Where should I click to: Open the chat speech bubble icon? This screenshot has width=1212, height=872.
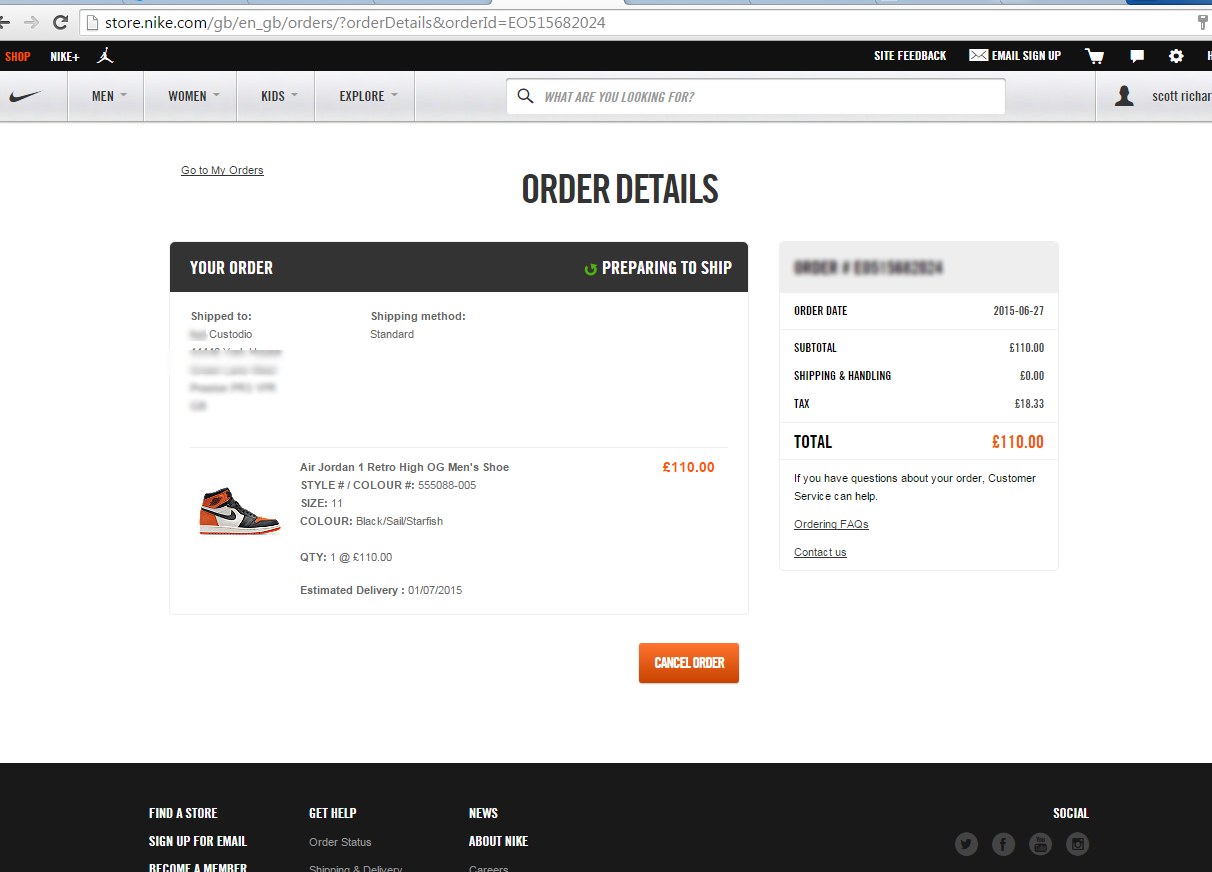point(1137,56)
